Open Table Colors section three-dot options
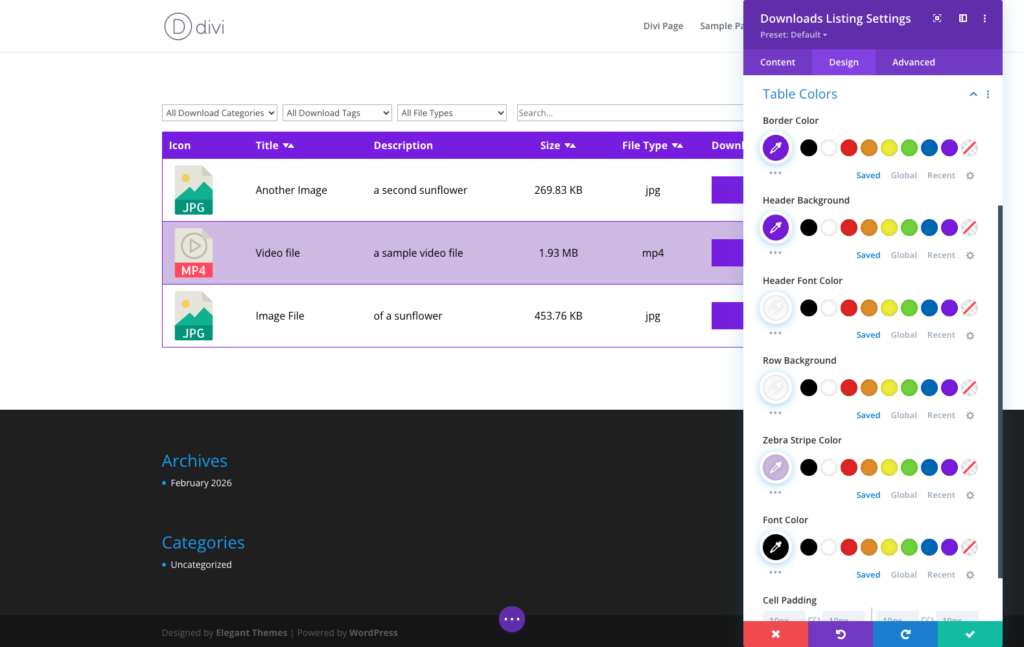This screenshot has height=647, width=1024. 988,94
